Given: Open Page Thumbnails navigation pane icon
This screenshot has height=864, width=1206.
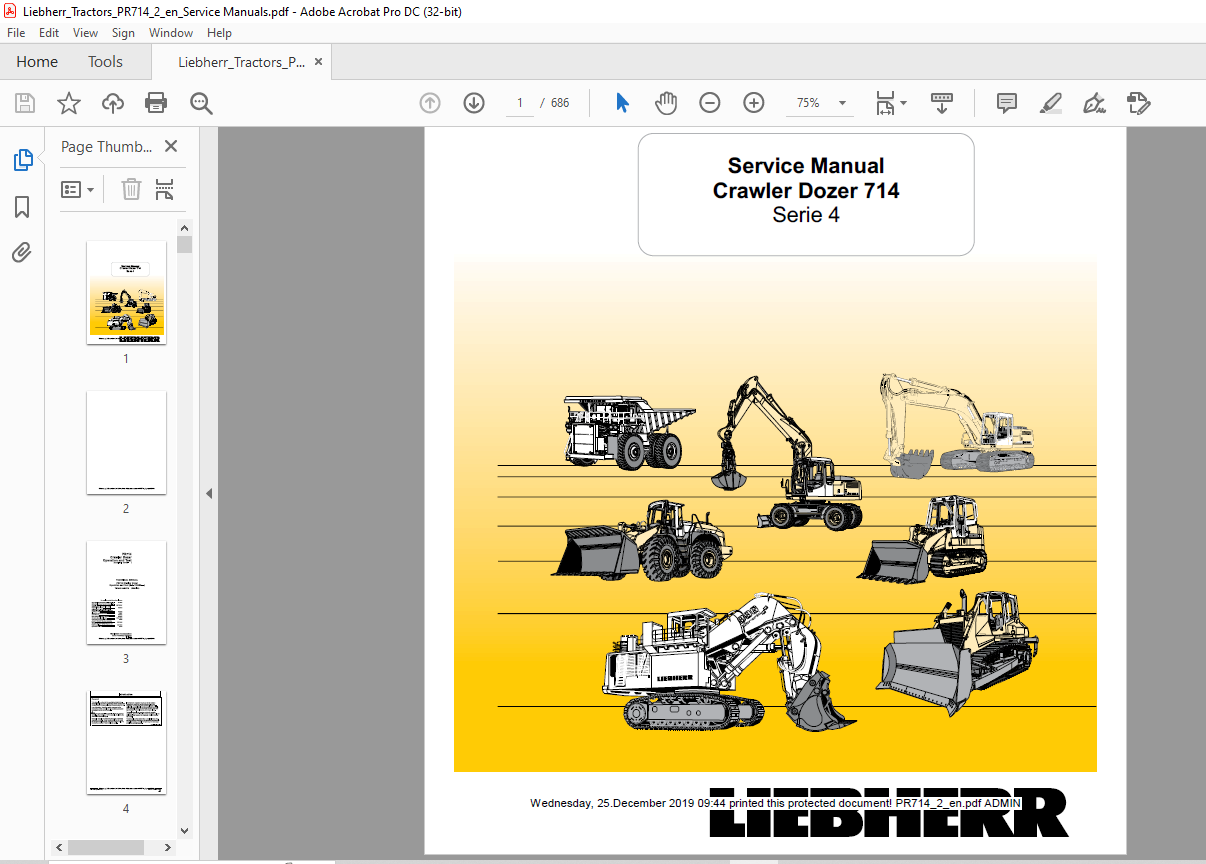Looking at the screenshot, I should point(22,160).
